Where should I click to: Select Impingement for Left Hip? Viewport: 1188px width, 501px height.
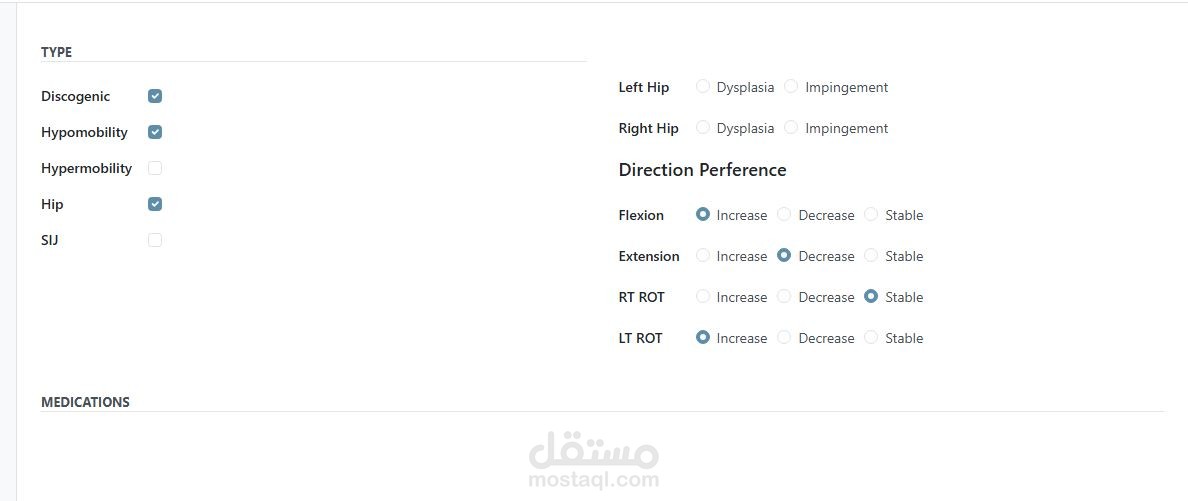[x=791, y=86]
